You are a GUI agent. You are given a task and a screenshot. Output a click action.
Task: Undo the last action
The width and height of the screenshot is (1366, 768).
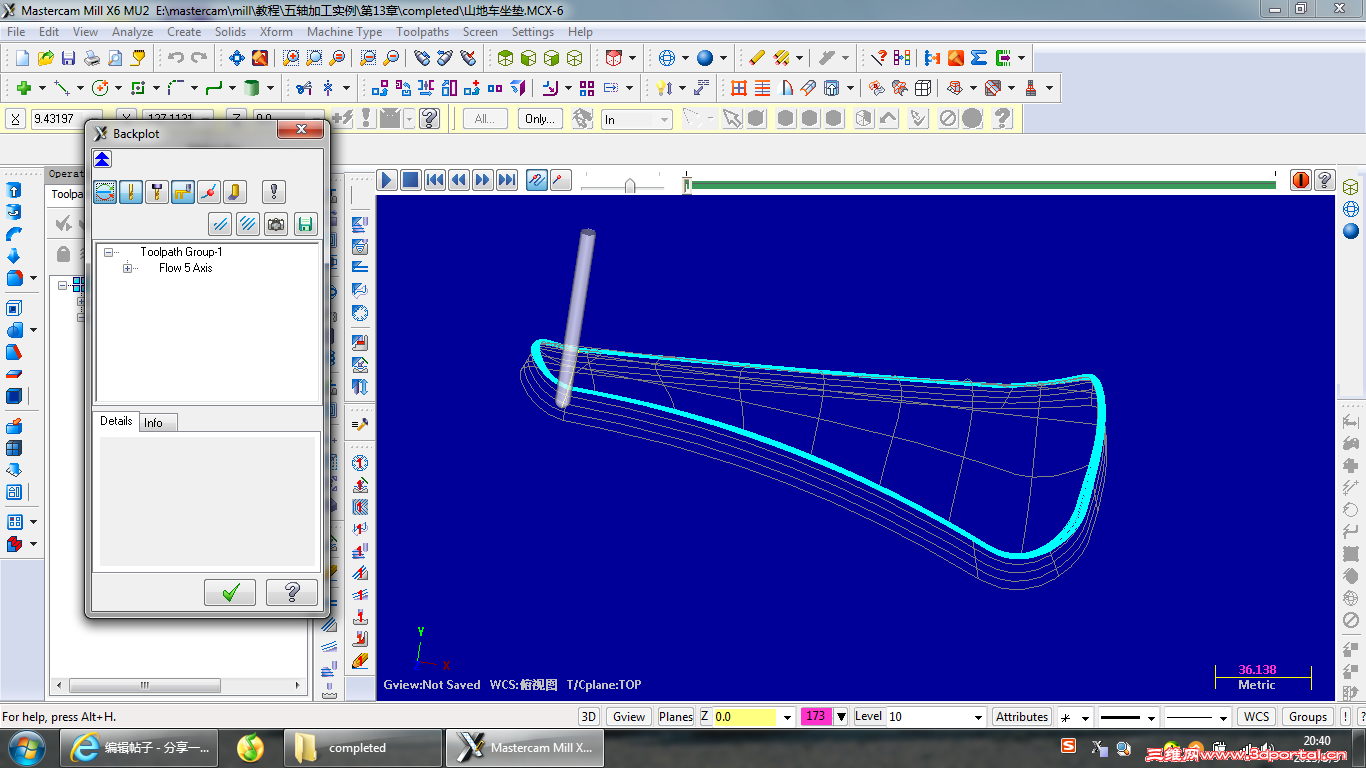pyautogui.click(x=175, y=59)
